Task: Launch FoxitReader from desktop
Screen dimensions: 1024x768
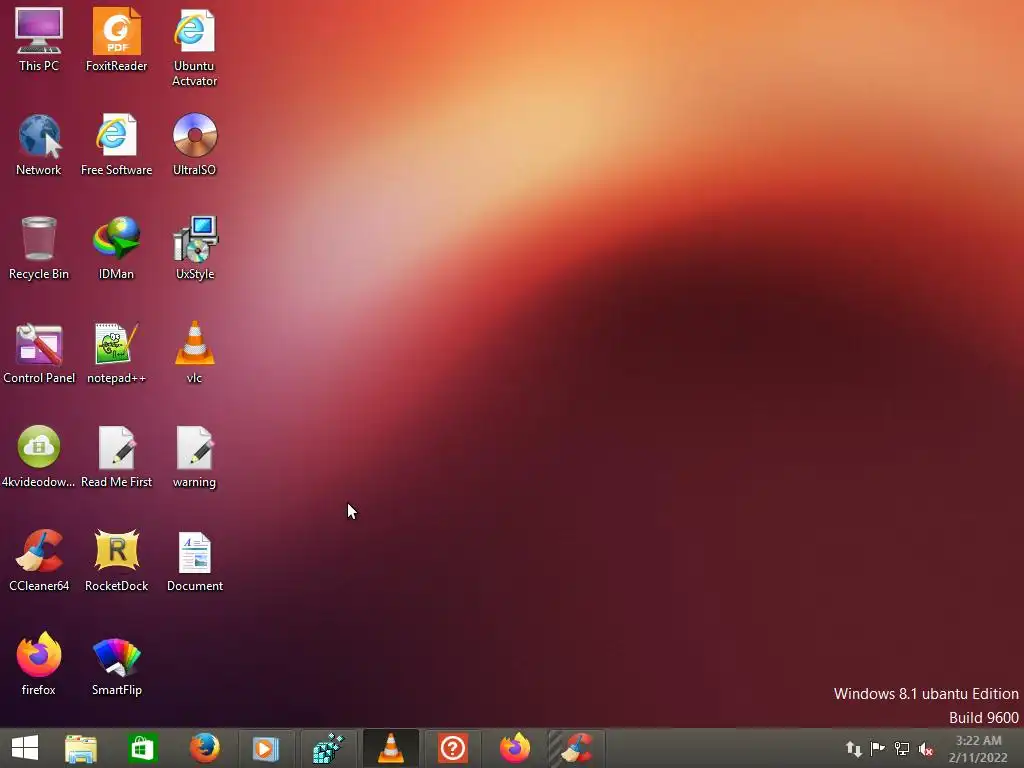Action: click(x=116, y=39)
